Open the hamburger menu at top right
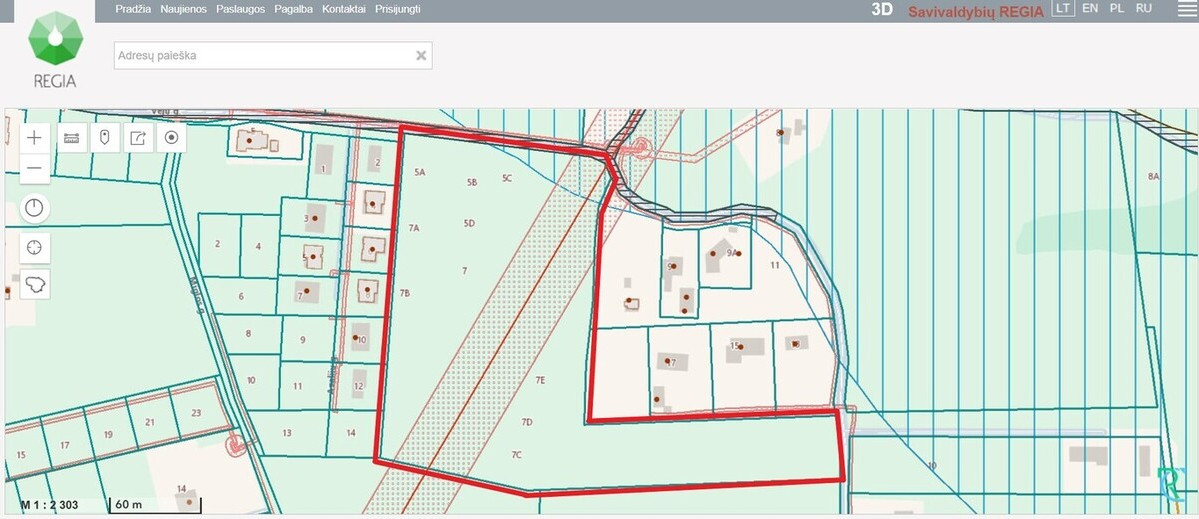 pos(1186,9)
